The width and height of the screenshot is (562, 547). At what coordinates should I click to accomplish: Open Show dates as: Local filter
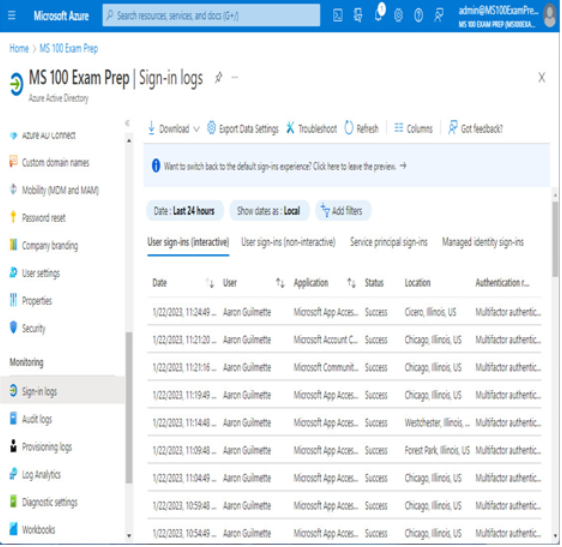pos(269,211)
